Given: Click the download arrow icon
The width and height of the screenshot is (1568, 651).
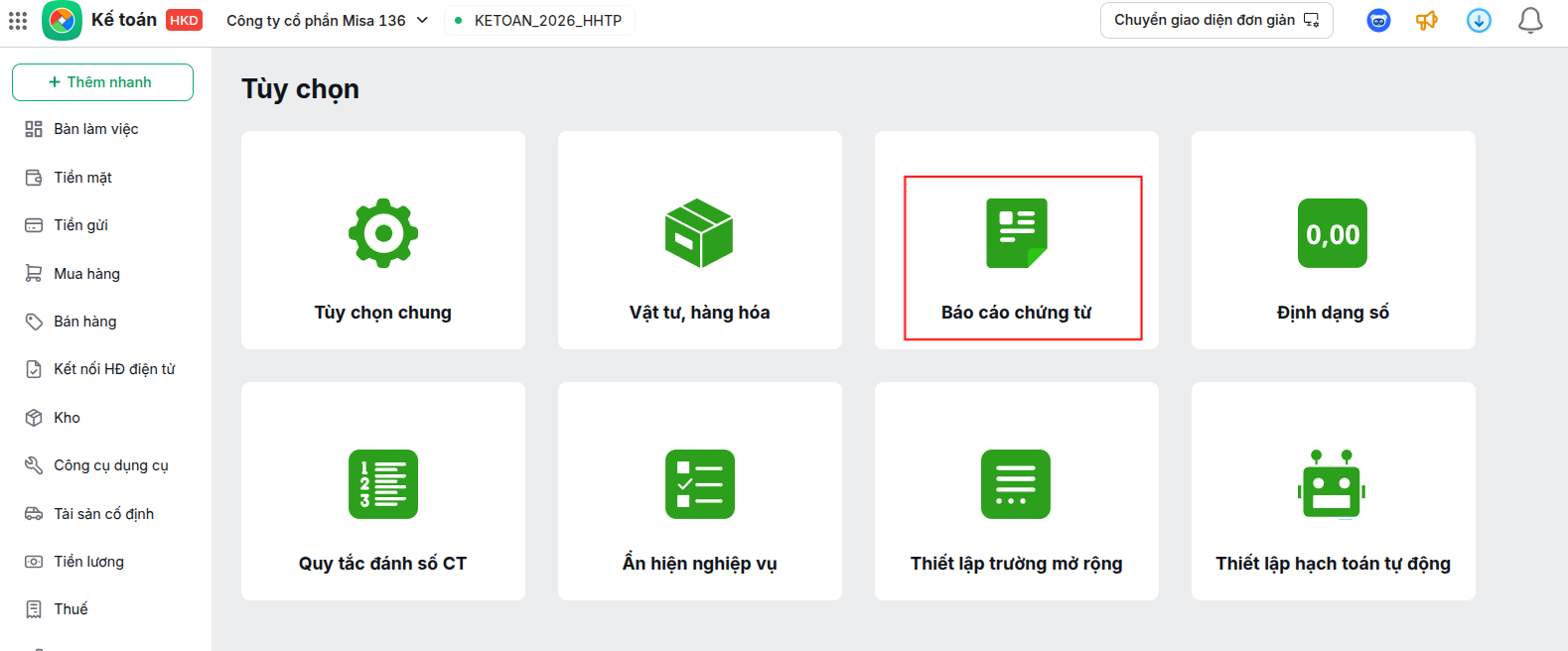Looking at the screenshot, I should pyautogui.click(x=1479, y=20).
